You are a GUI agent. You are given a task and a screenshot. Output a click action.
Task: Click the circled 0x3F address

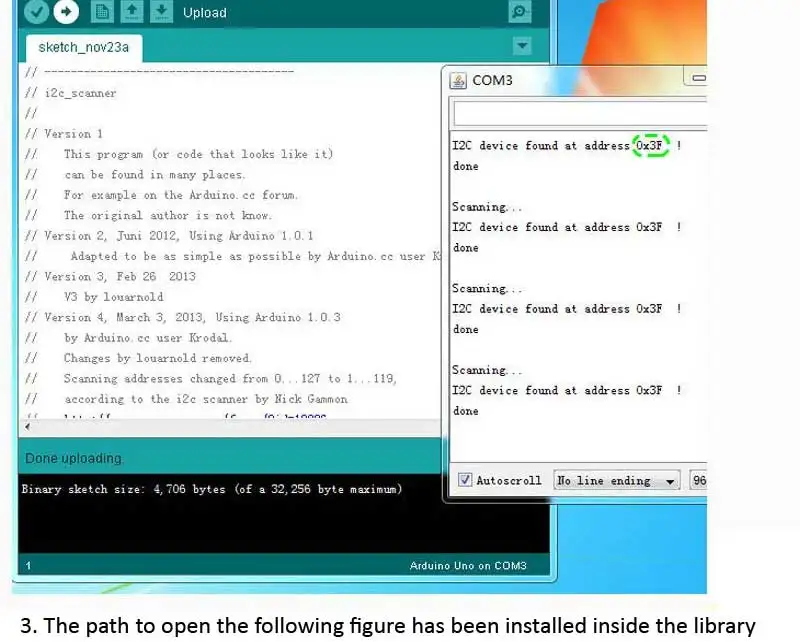[x=650, y=145]
